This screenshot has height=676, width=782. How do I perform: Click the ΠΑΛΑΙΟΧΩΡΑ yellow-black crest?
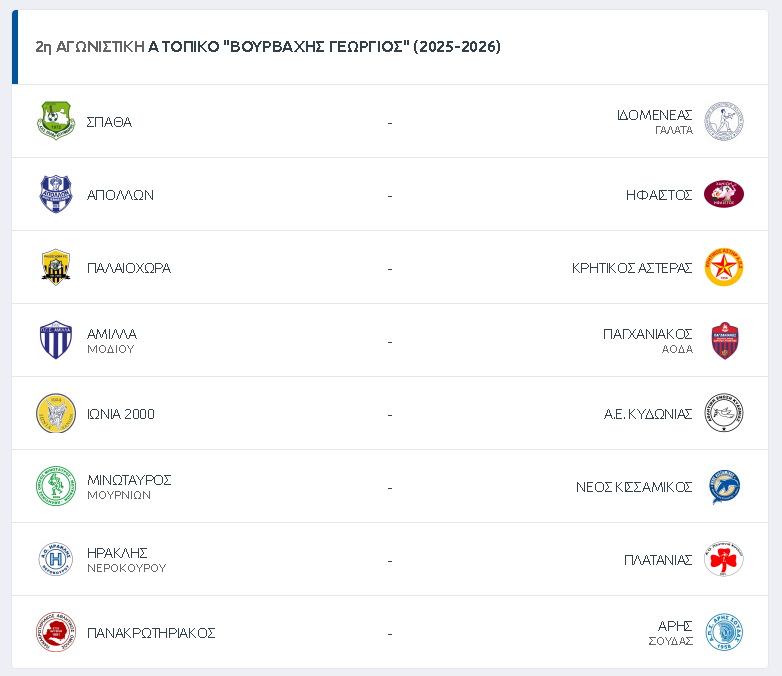click(56, 267)
